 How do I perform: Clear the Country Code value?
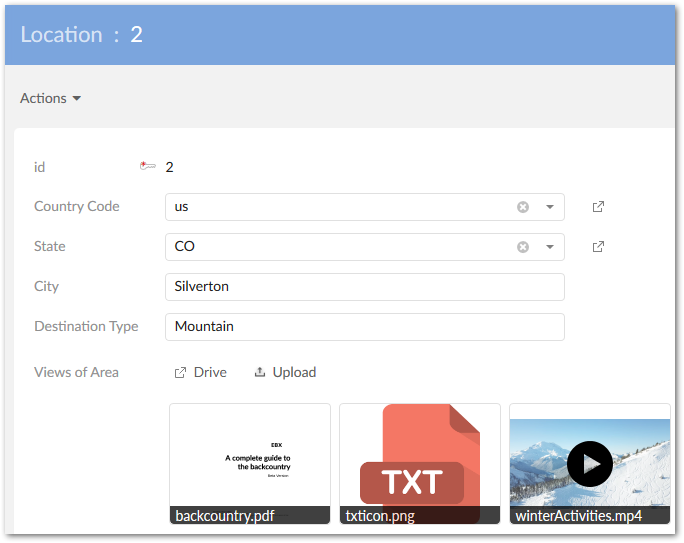click(x=523, y=207)
